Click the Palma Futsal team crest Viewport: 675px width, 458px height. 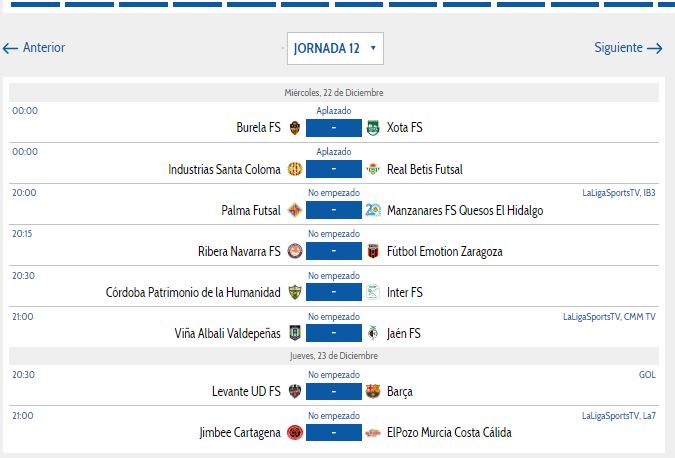coord(294,210)
